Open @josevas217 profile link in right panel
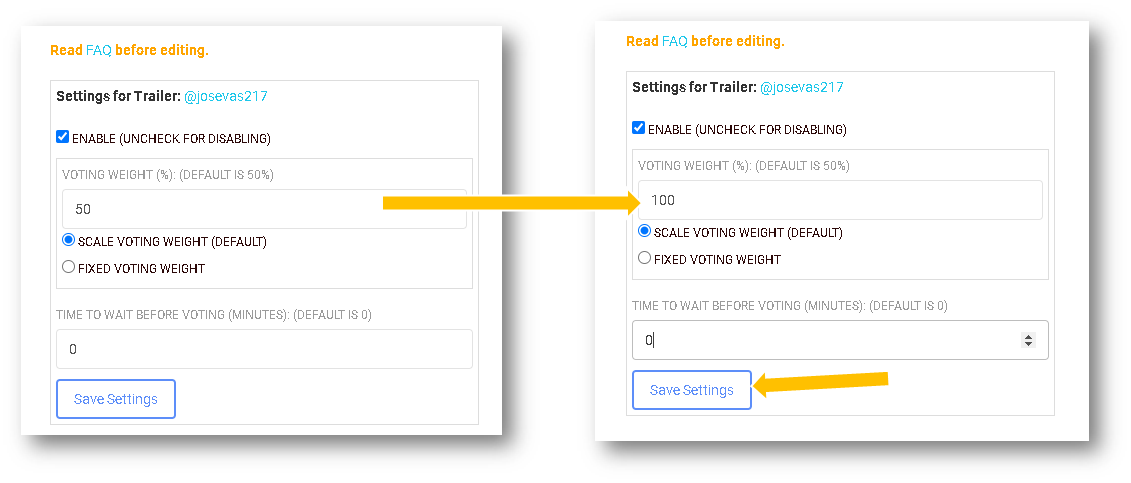 click(x=801, y=87)
